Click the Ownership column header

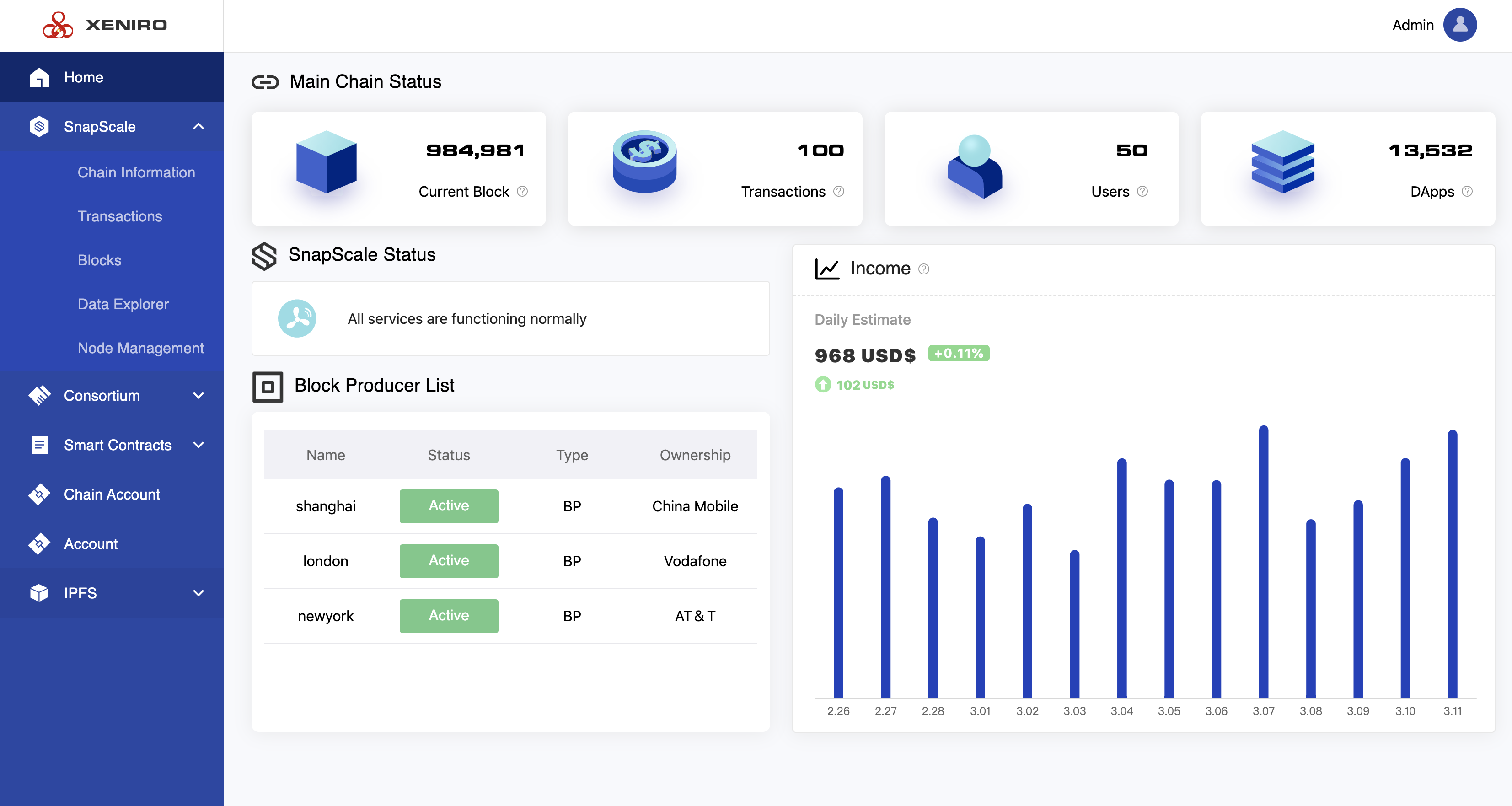coord(695,455)
